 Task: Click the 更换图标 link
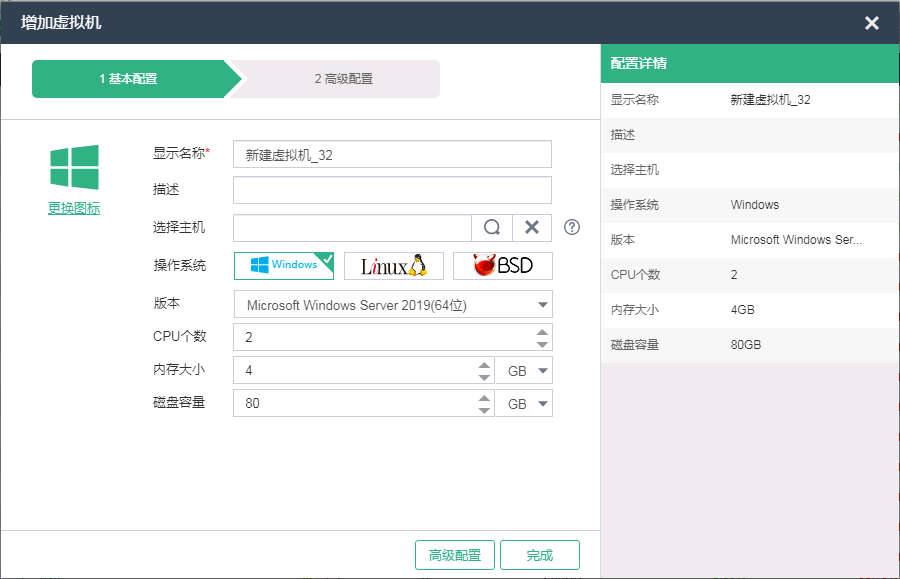[74, 209]
